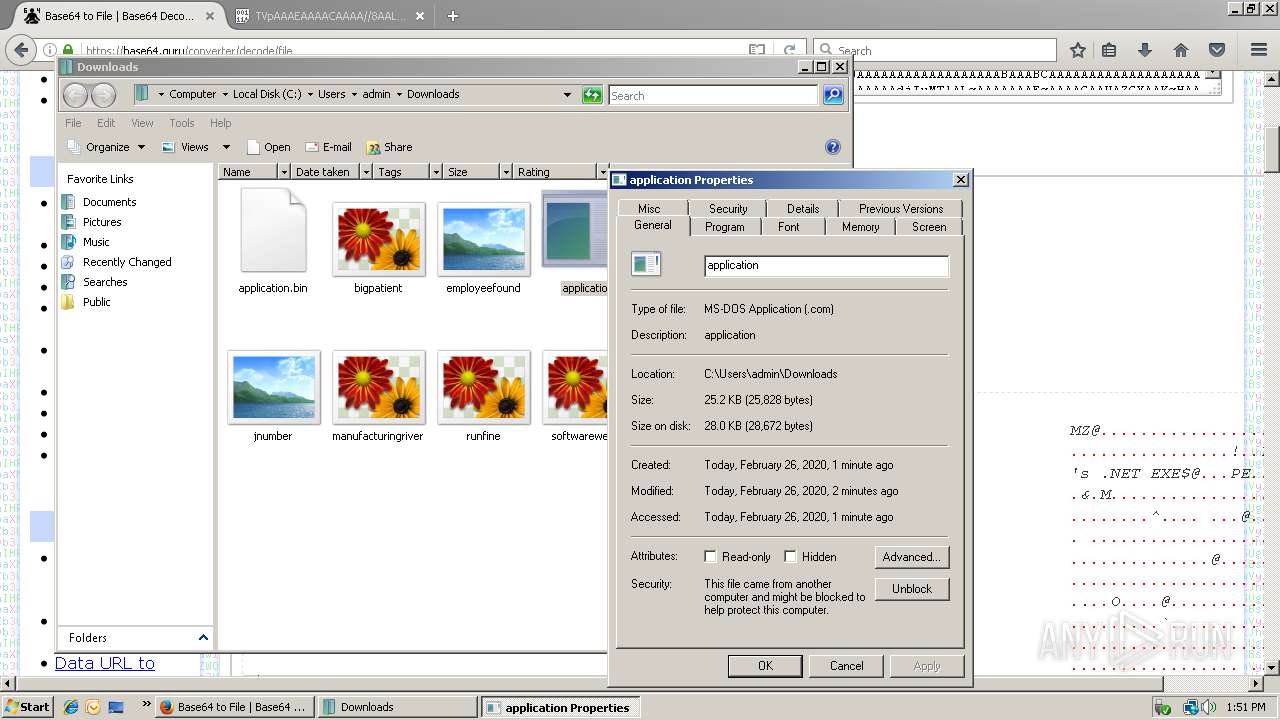This screenshot has width=1280, height=720.
Task: Switch to the Misc tab
Action: click(649, 208)
